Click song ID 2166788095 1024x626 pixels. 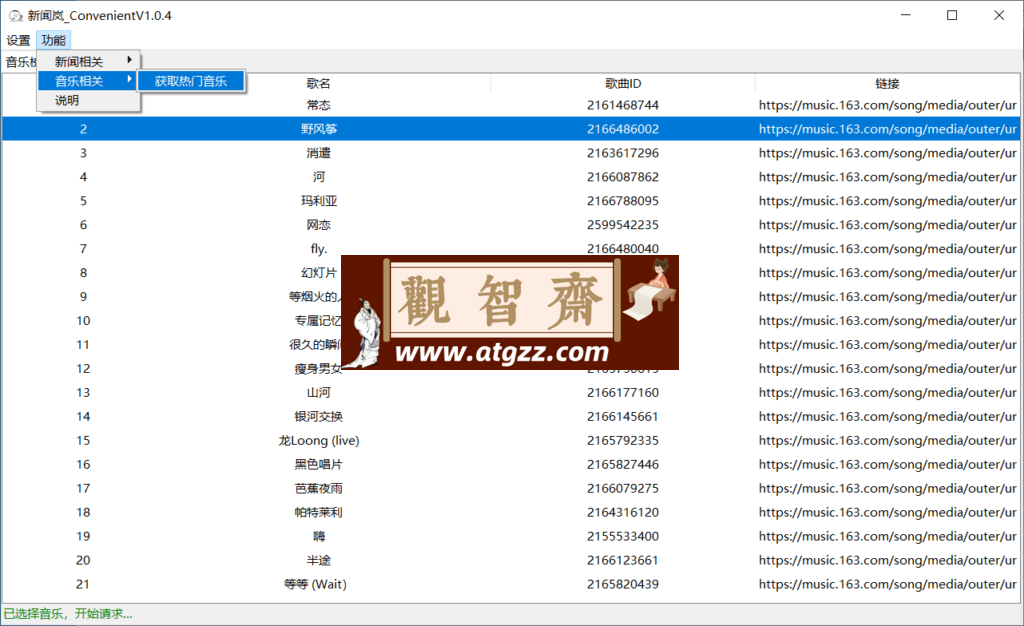point(623,201)
